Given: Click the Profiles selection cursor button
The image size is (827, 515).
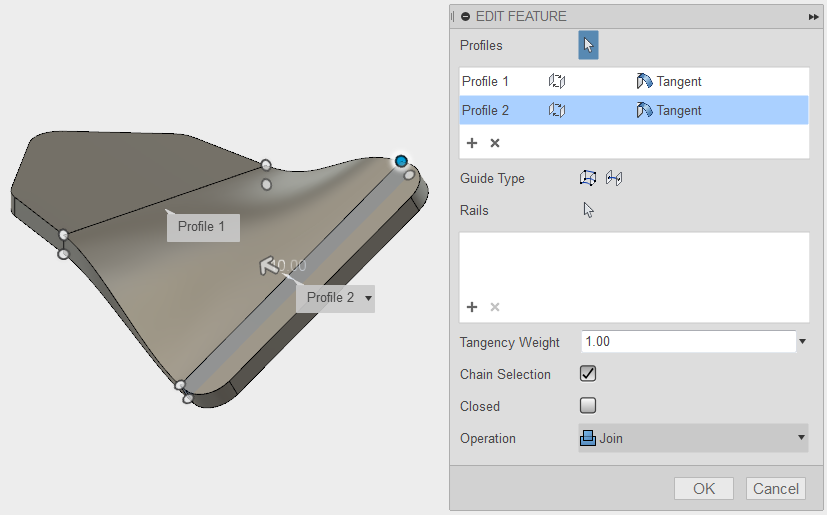Looking at the screenshot, I should click(588, 45).
